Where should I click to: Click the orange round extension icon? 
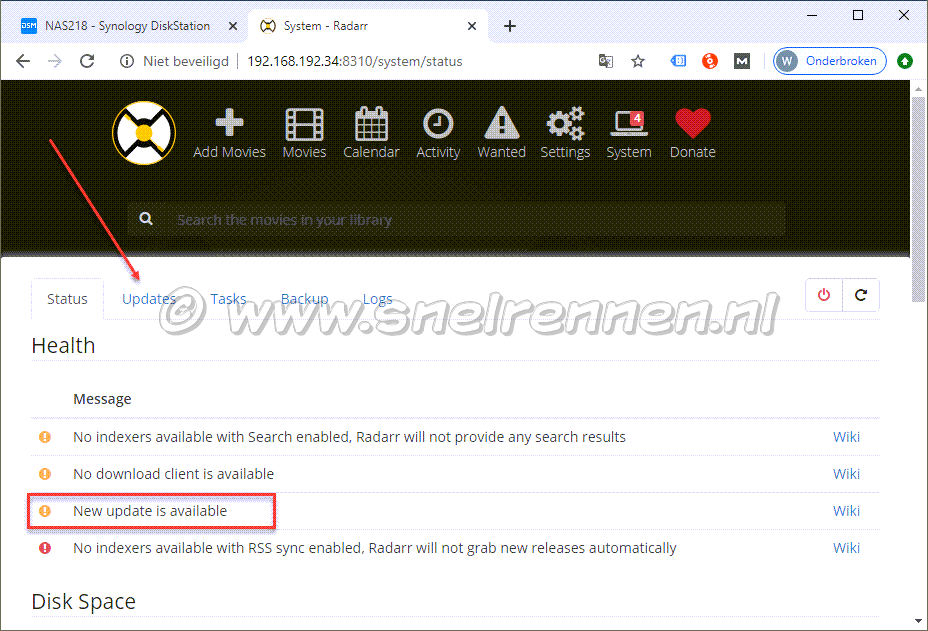click(x=710, y=61)
